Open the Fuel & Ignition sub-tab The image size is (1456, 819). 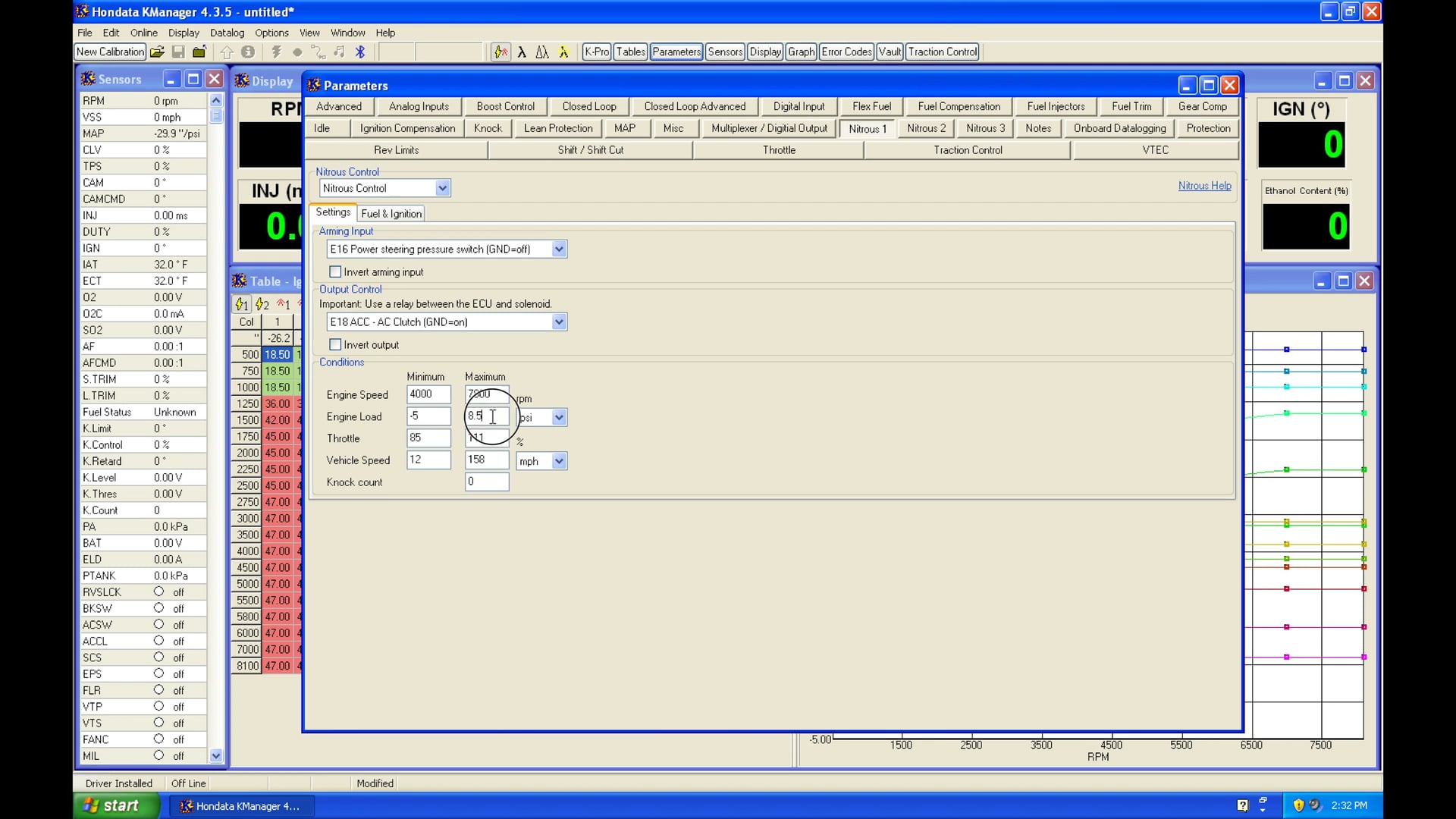coord(391,214)
